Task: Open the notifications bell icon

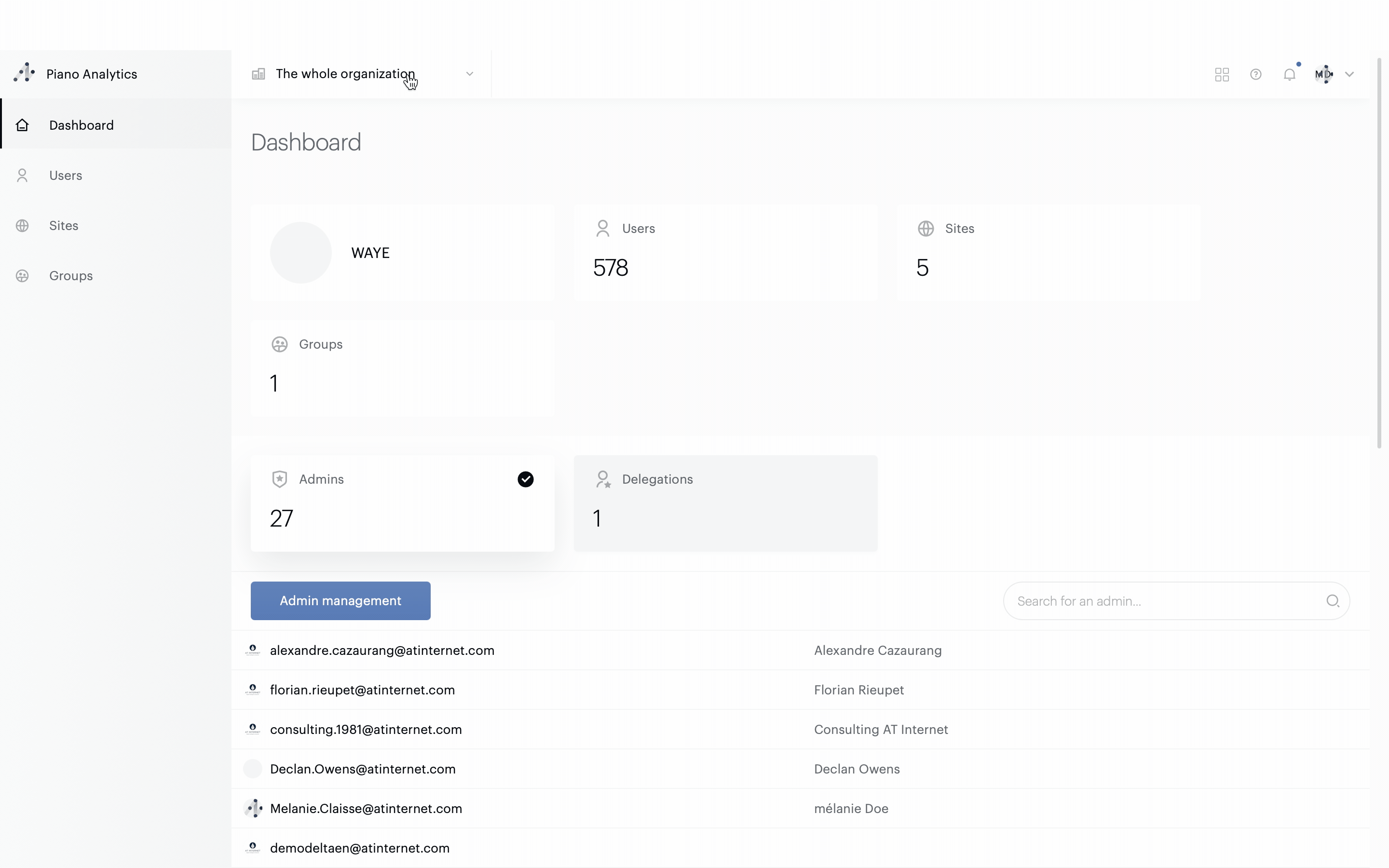Action: coord(1289,75)
